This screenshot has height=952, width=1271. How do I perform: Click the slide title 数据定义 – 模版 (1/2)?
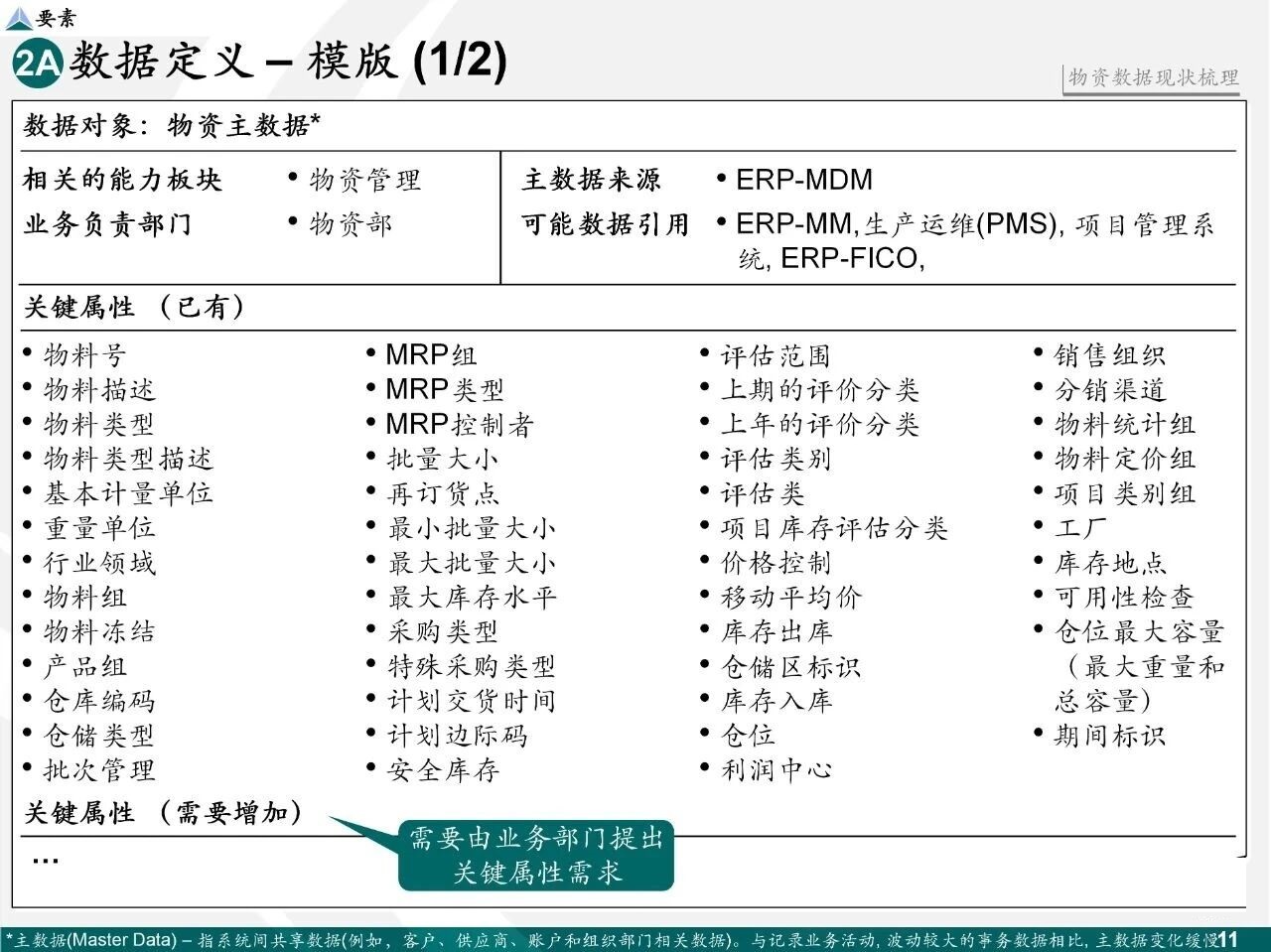[x=288, y=62]
